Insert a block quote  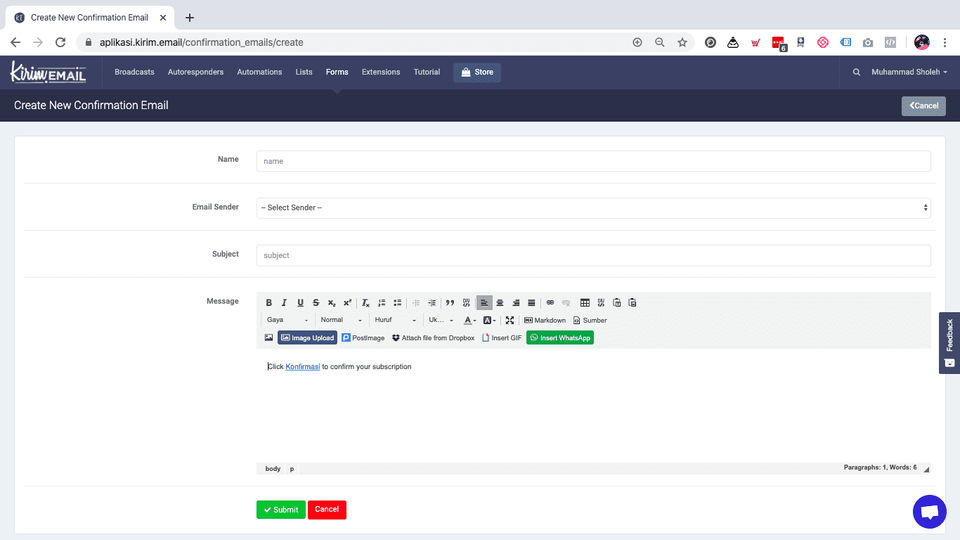[450, 302]
